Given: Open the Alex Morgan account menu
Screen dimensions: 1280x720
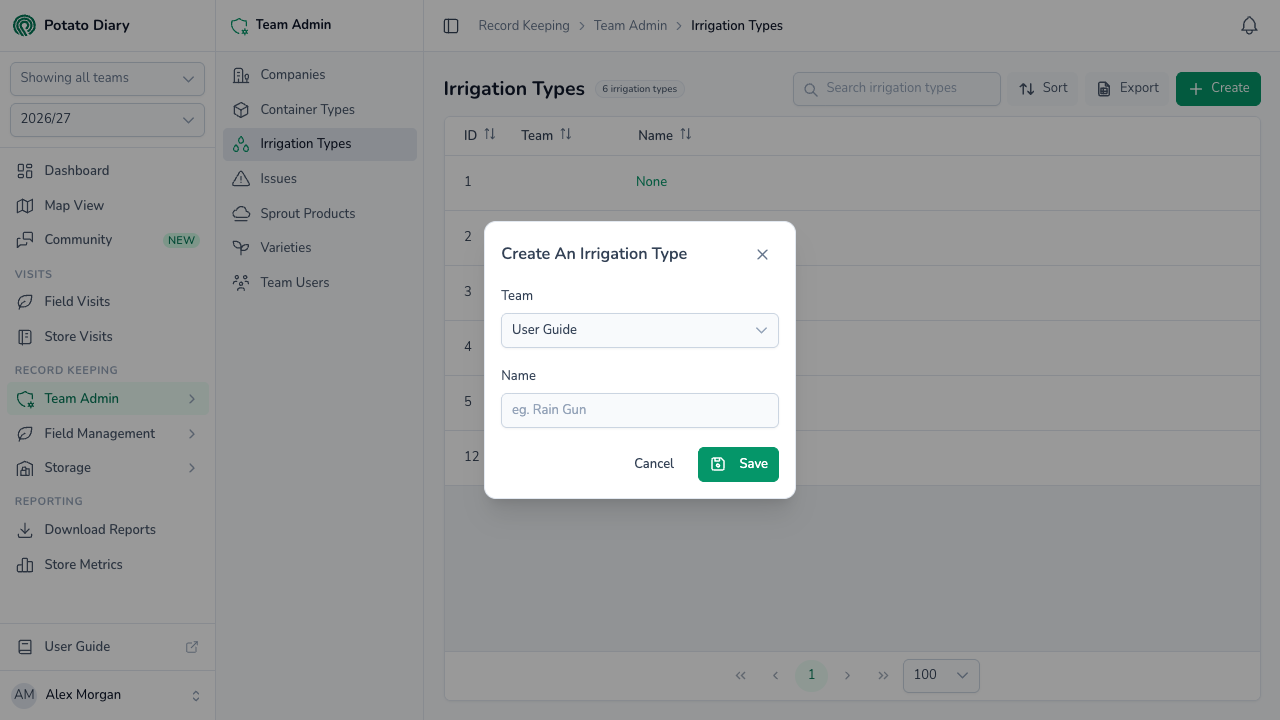Looking at the screenshot, I should [107, 695].
